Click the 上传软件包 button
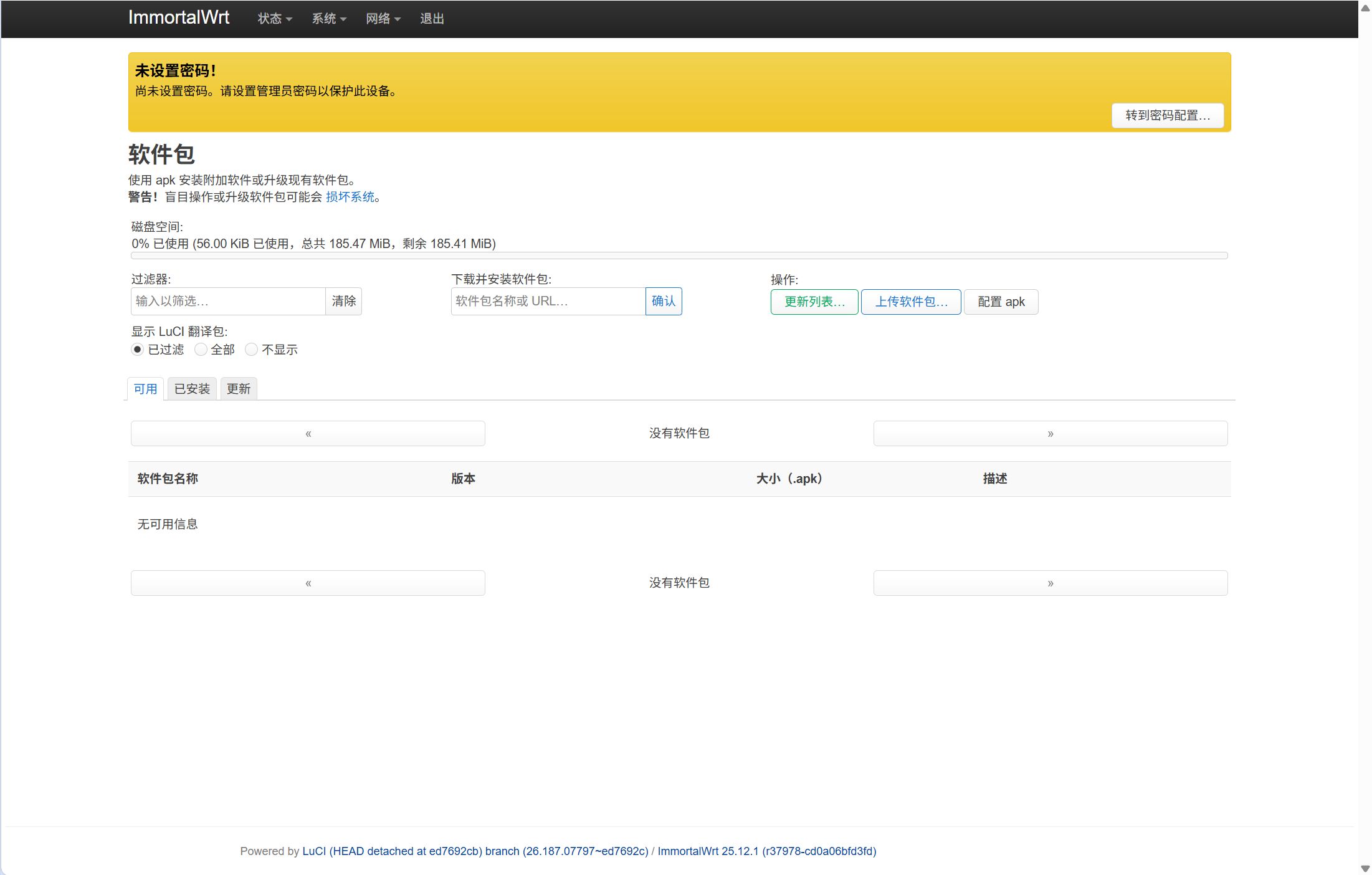1372x875 pixels. 911,302
